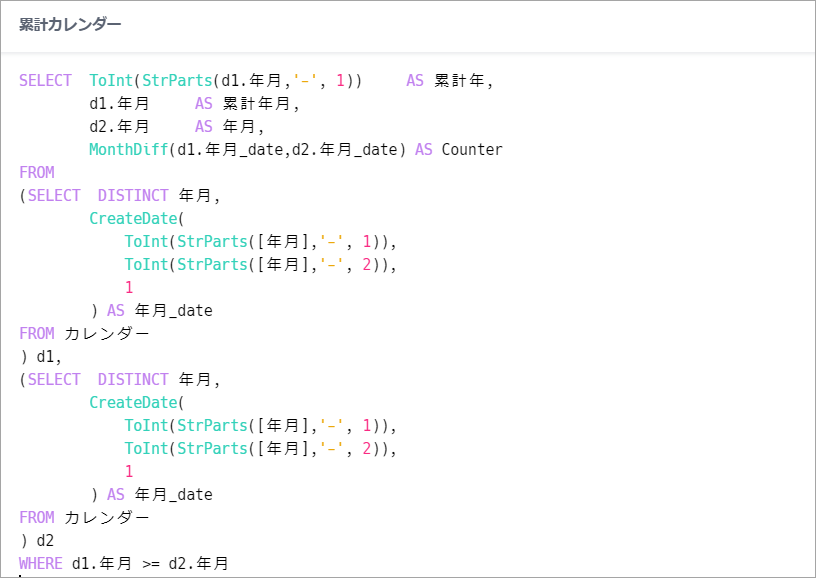Click the d1.年月_date argument in MonthDiff
The height and width of the screenshot is (578, 816).
coord(230,150)
